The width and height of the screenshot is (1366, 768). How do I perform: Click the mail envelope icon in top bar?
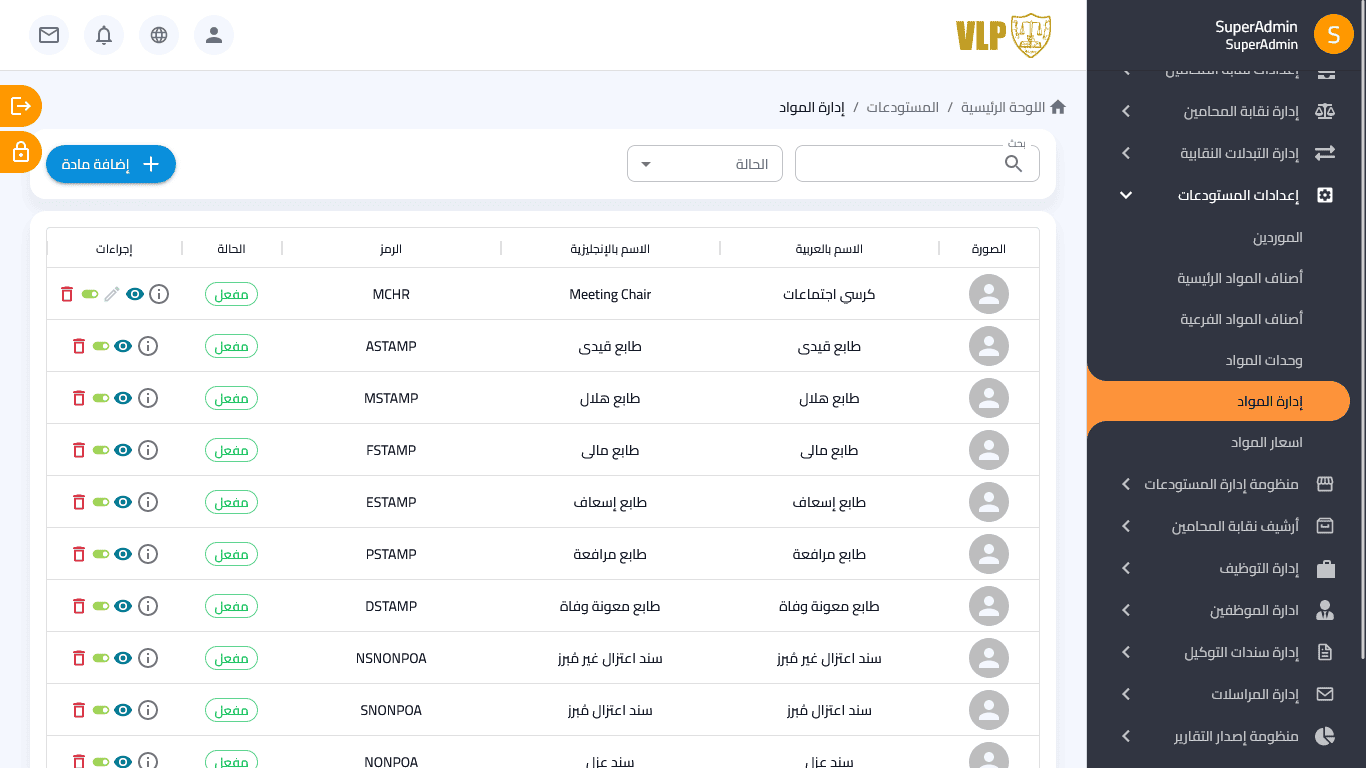(x=48, y=35)
